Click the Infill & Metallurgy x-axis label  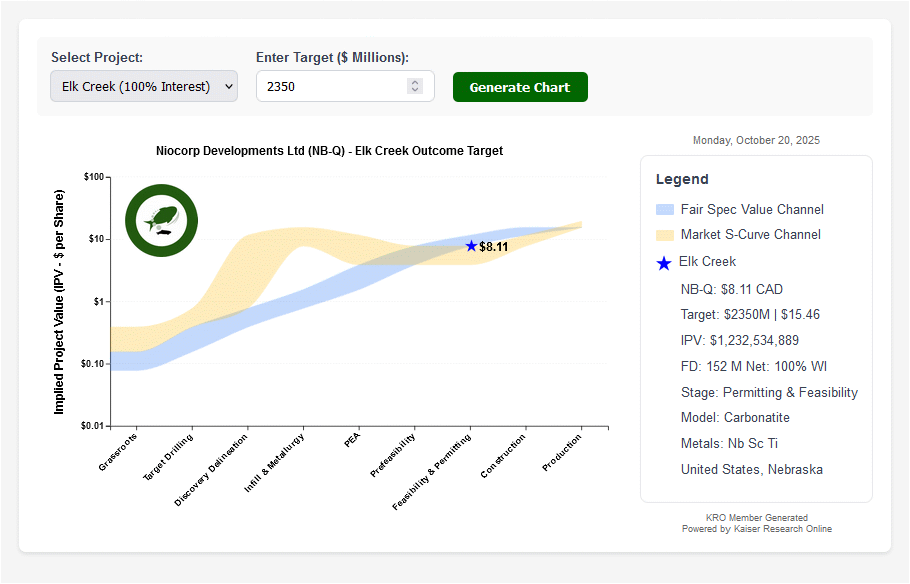(x=274, y=463)
